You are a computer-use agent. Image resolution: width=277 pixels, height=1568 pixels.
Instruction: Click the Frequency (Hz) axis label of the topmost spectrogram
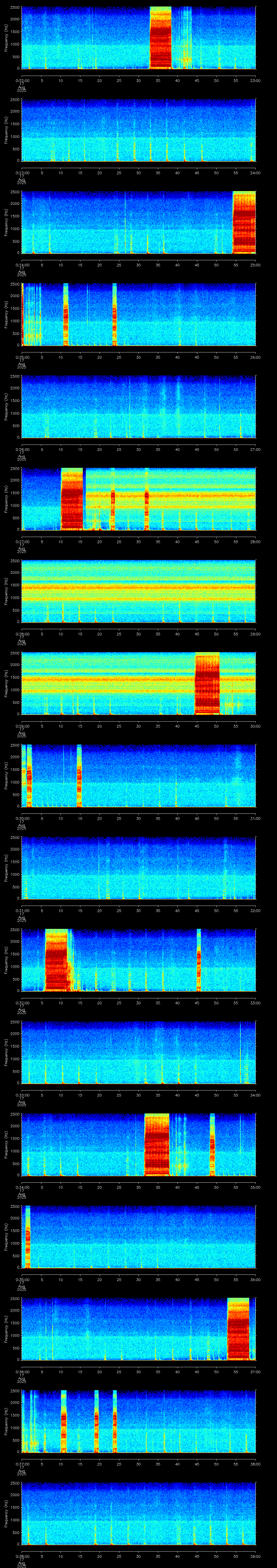[6, 38]
